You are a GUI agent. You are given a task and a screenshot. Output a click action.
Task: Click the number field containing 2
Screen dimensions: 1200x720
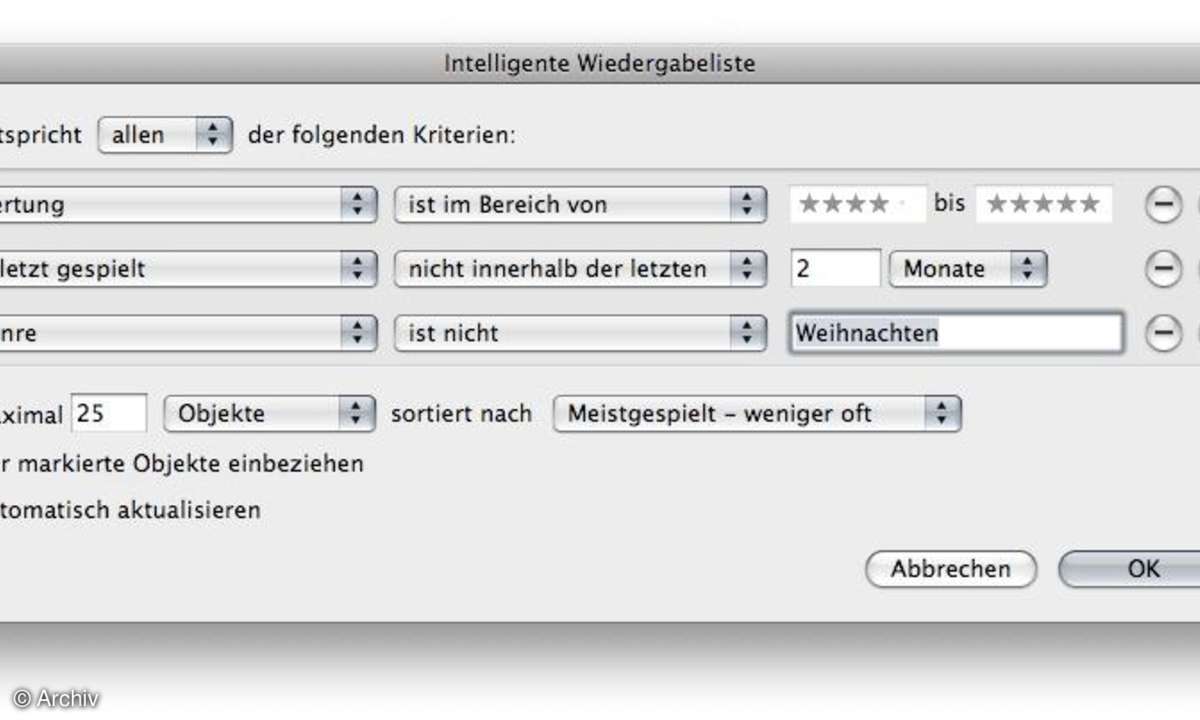tap(835, 269)
